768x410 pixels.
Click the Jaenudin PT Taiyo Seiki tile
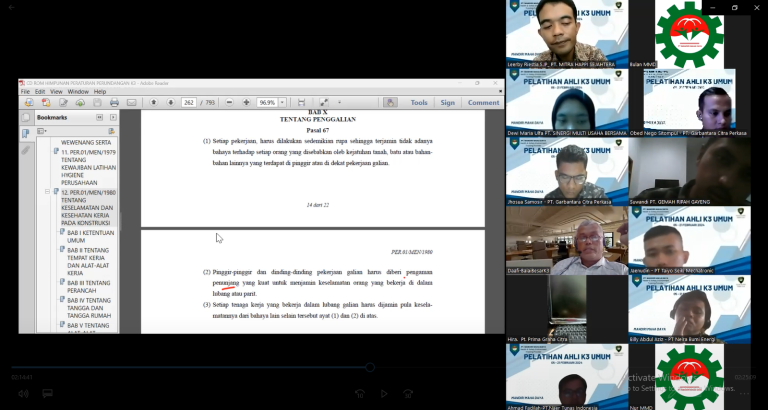coord(690,240)
